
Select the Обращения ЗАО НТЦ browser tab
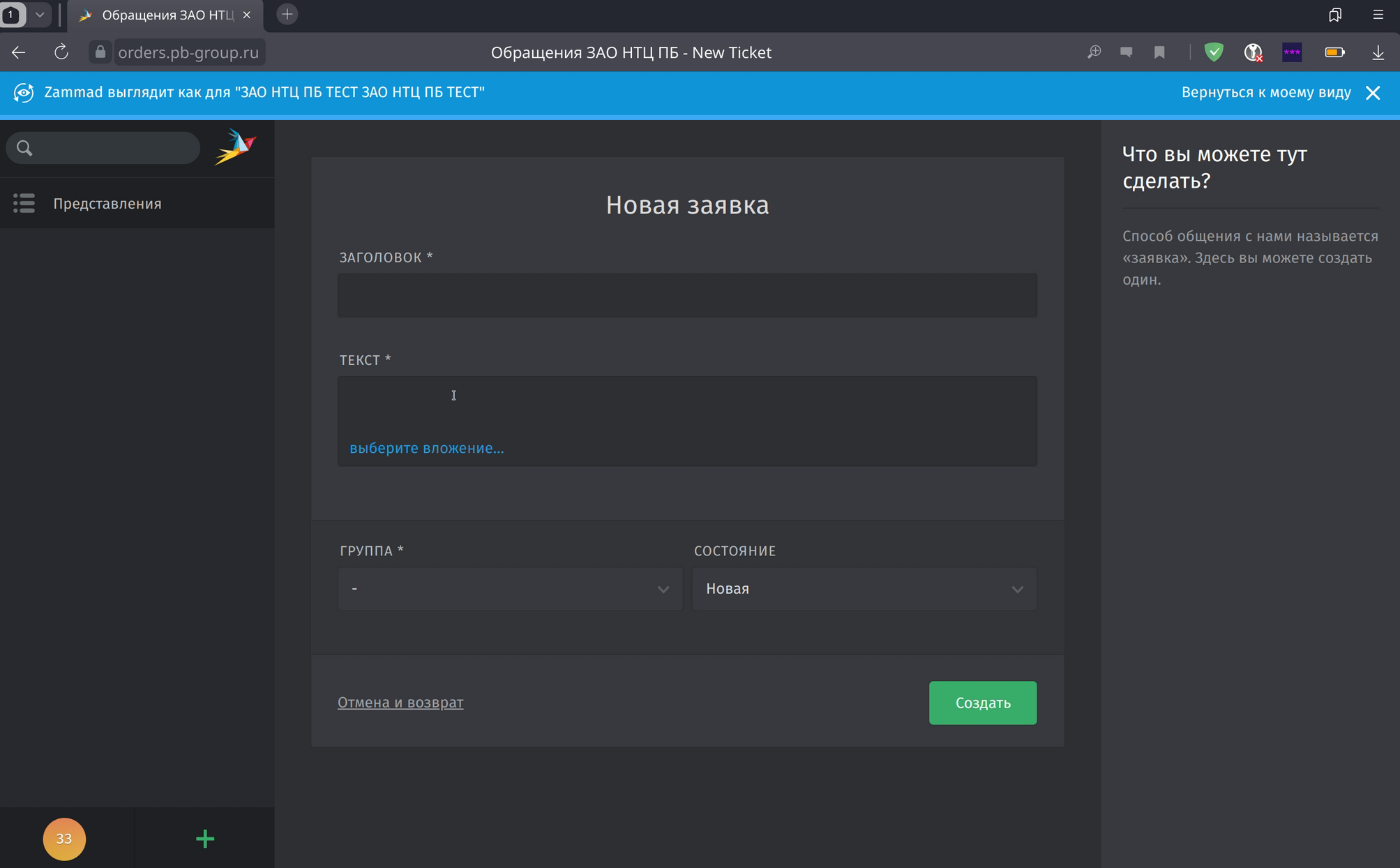(166, 15)
